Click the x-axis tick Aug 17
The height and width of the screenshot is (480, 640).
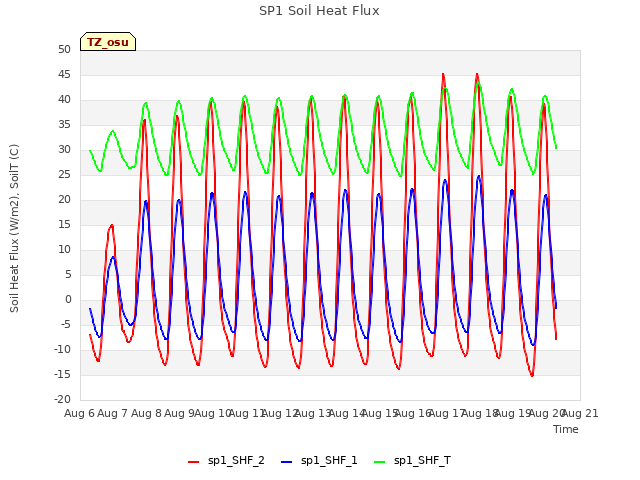point(446,413)
